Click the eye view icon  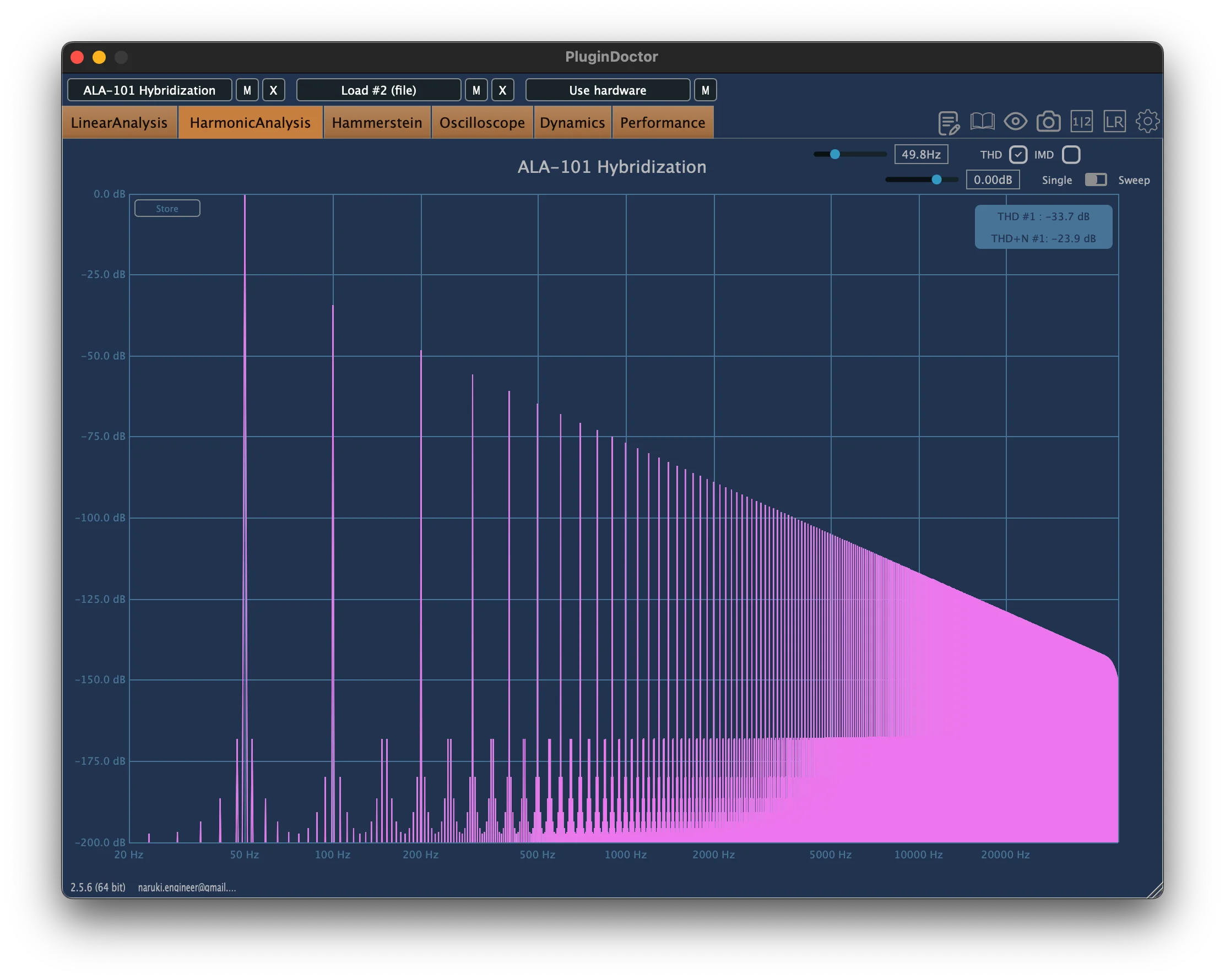pos(1015,122)
